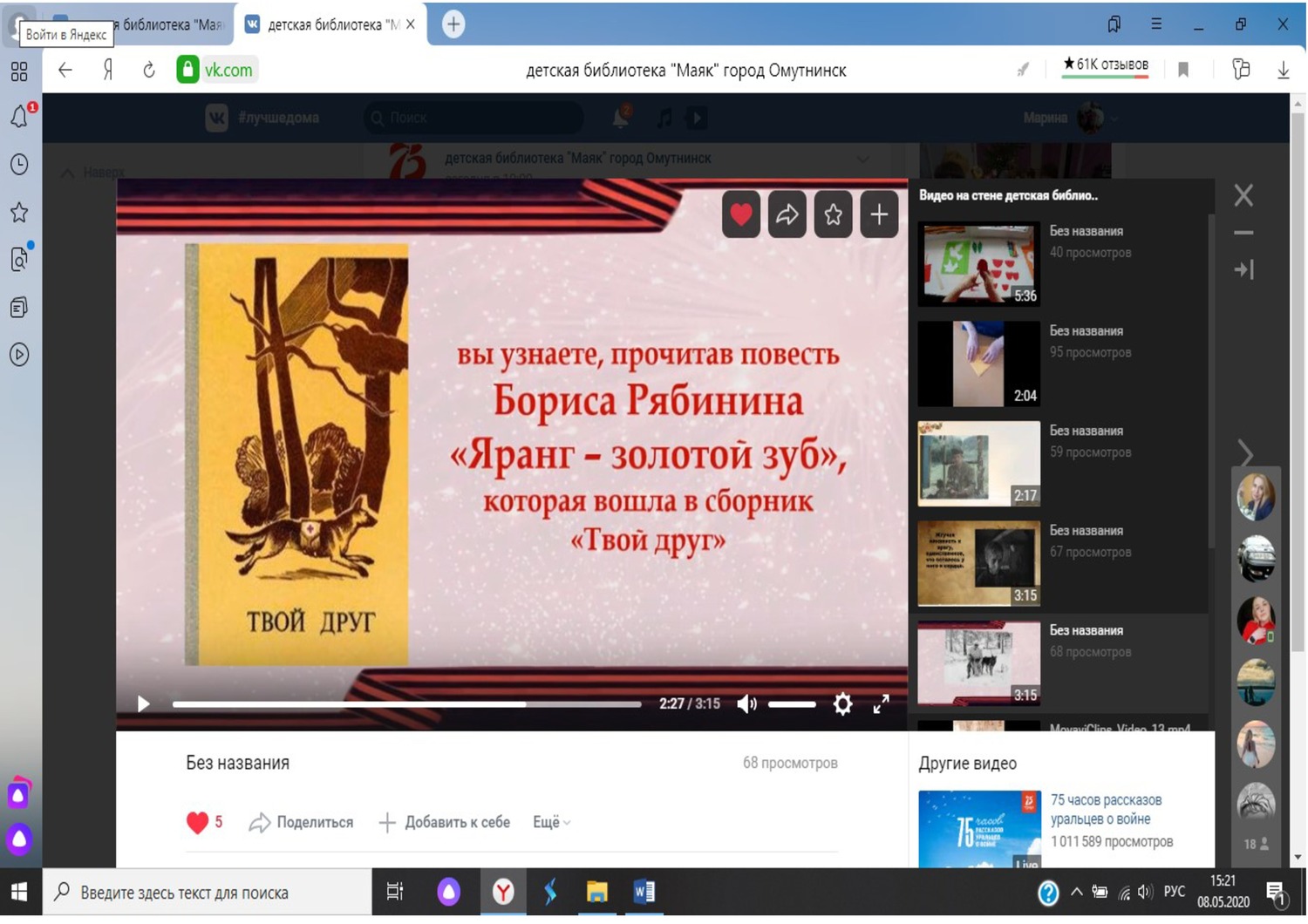
Task: Show hidden tray icons chevron
Action: pos(1077,892)
